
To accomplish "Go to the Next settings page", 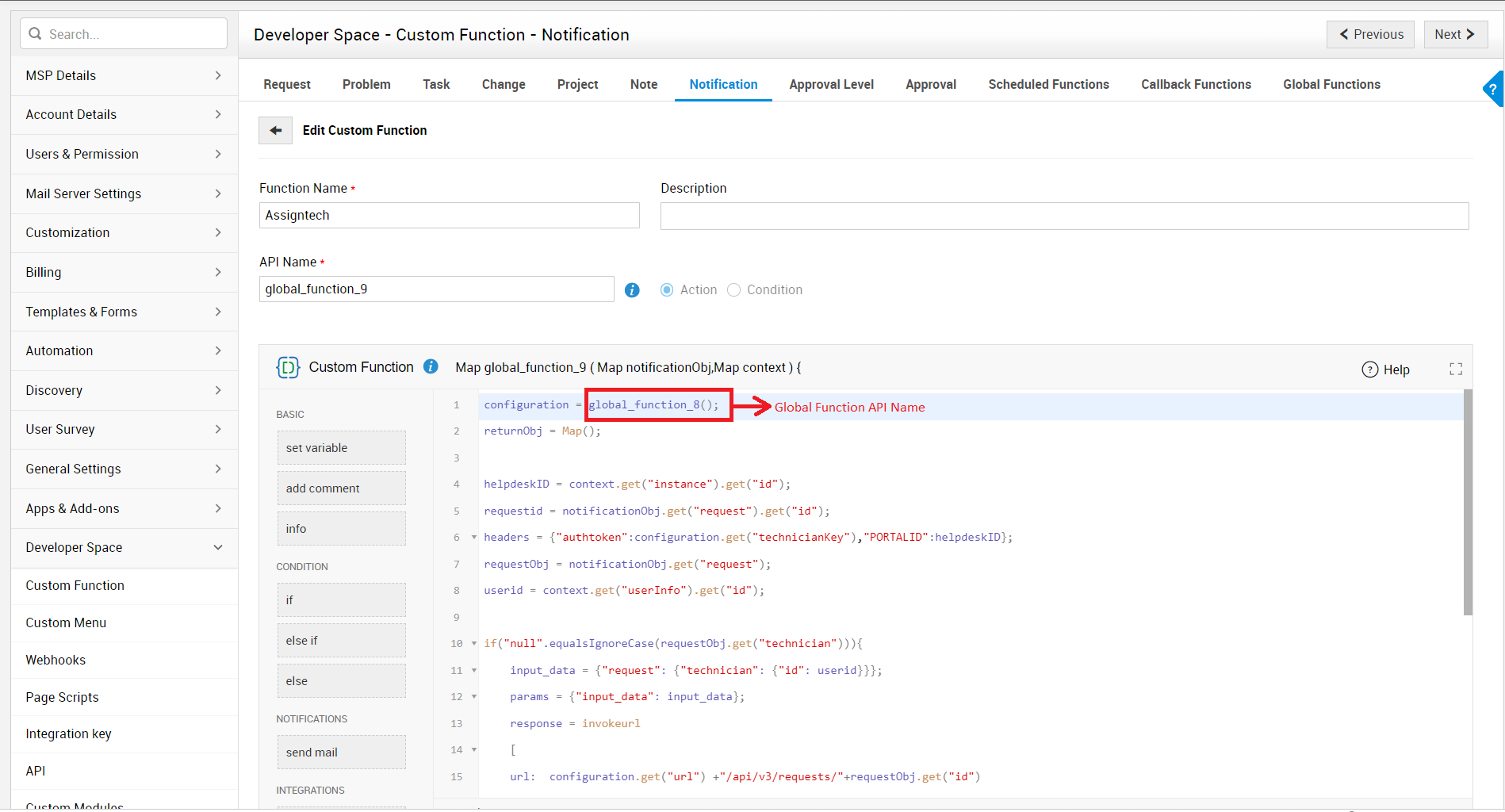I will click(x=1455, y=34).
